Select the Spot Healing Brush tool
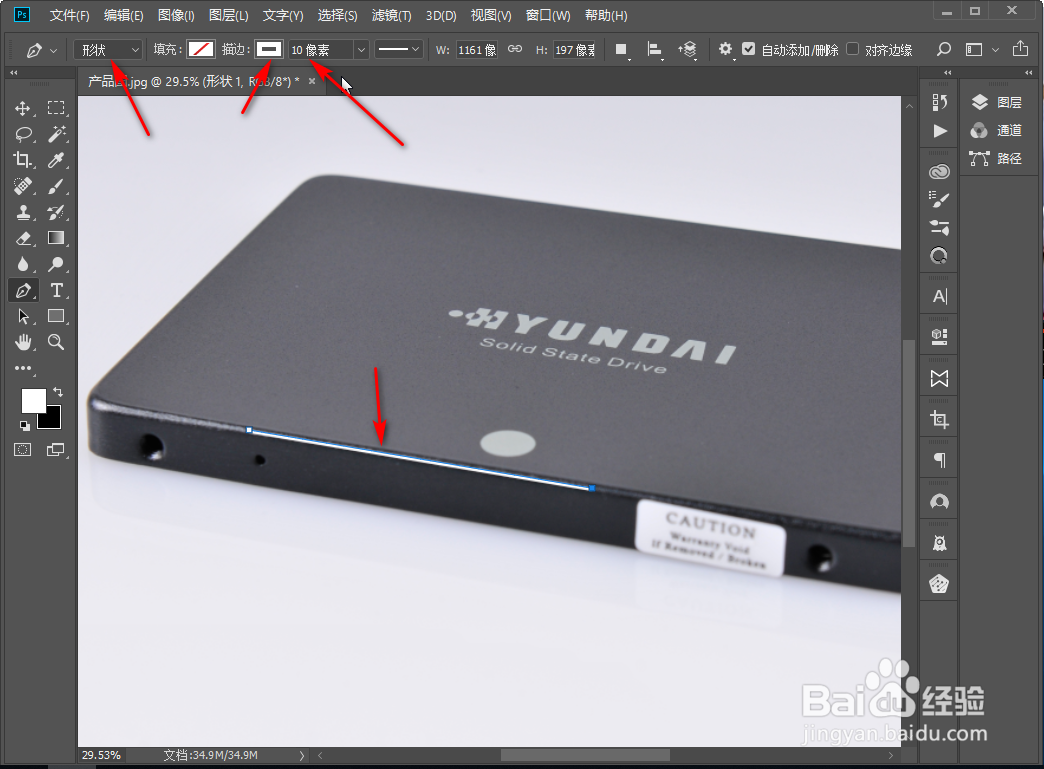This screenshot has height=769, width=1044. click(x=23, y=186)
